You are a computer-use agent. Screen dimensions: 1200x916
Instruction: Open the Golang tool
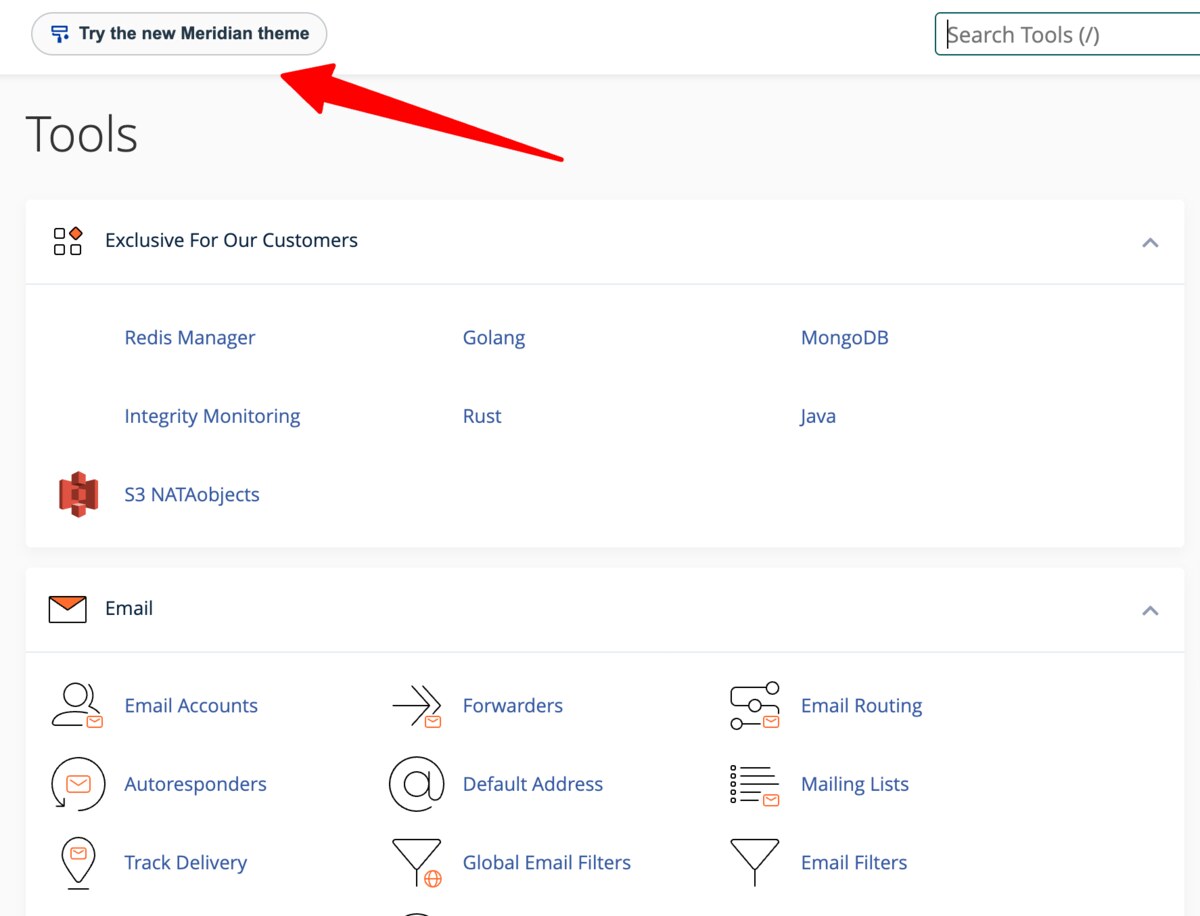[494, 338]
